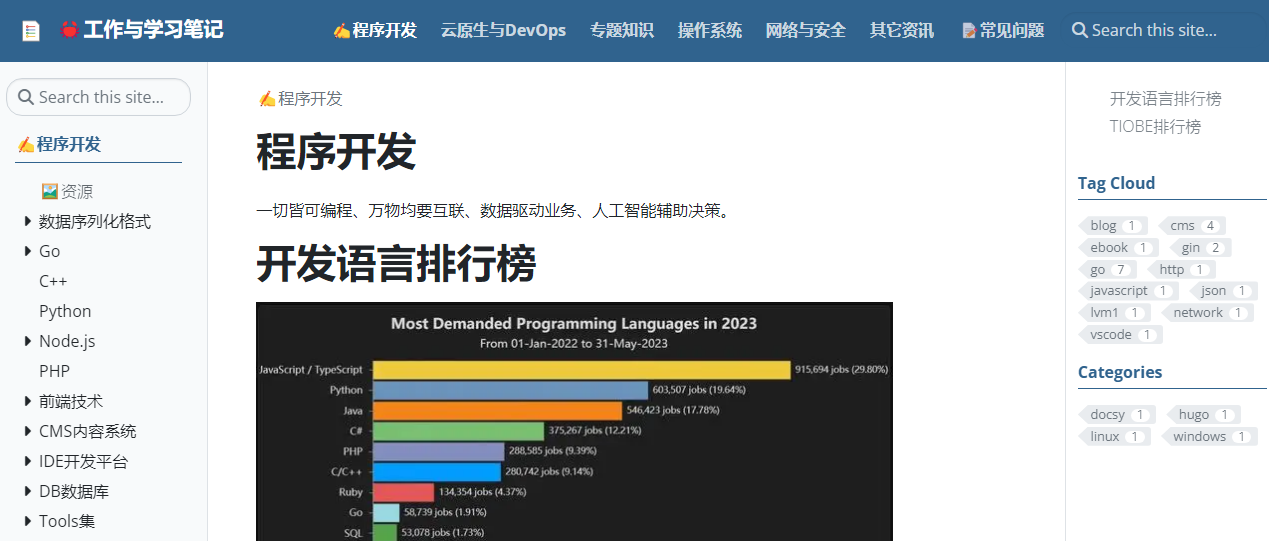Click the picture icon next to 资源
The height and width of the screenshot is (541, 1269).
(x=49, y=191)
